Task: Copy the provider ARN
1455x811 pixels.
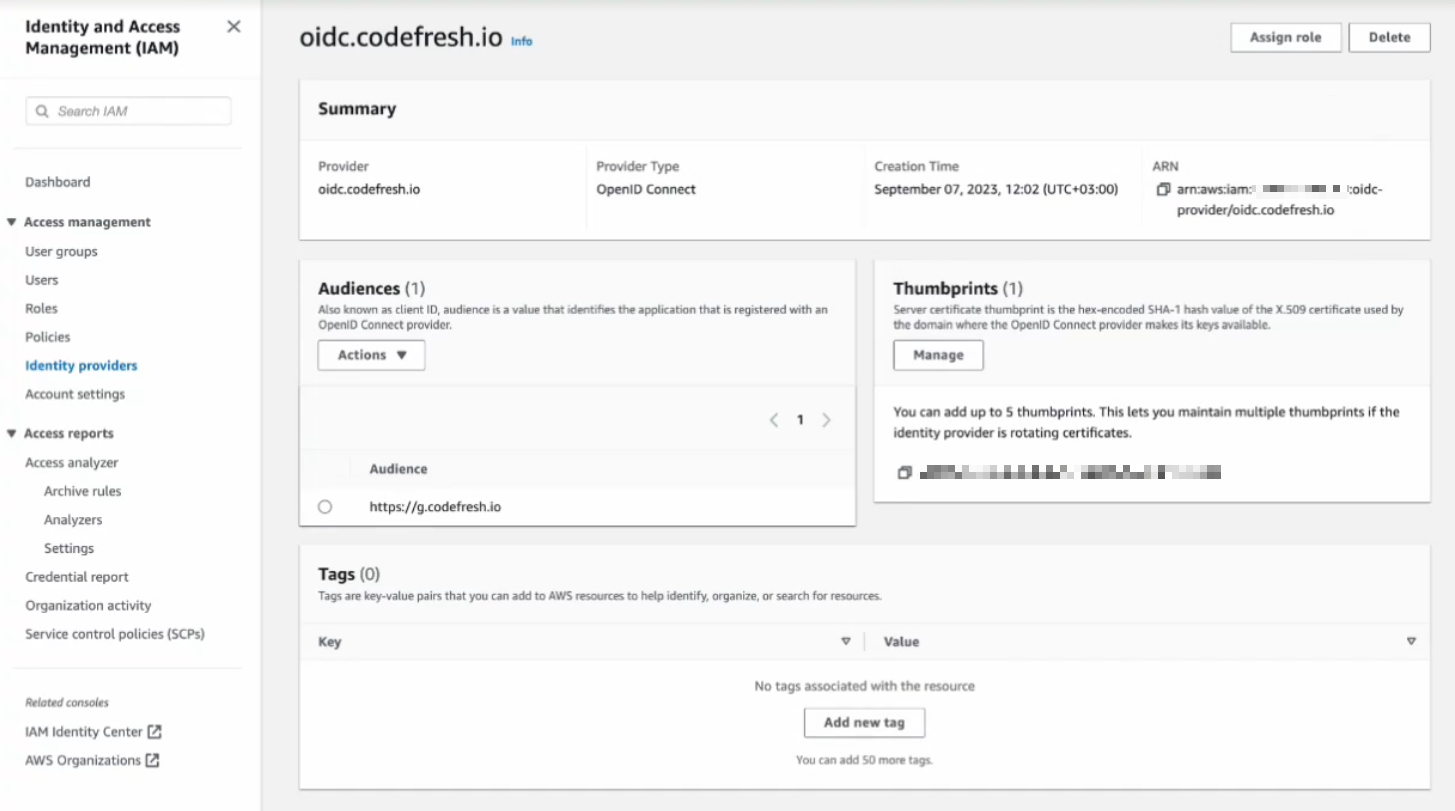Action: [x=1162, y=190]
